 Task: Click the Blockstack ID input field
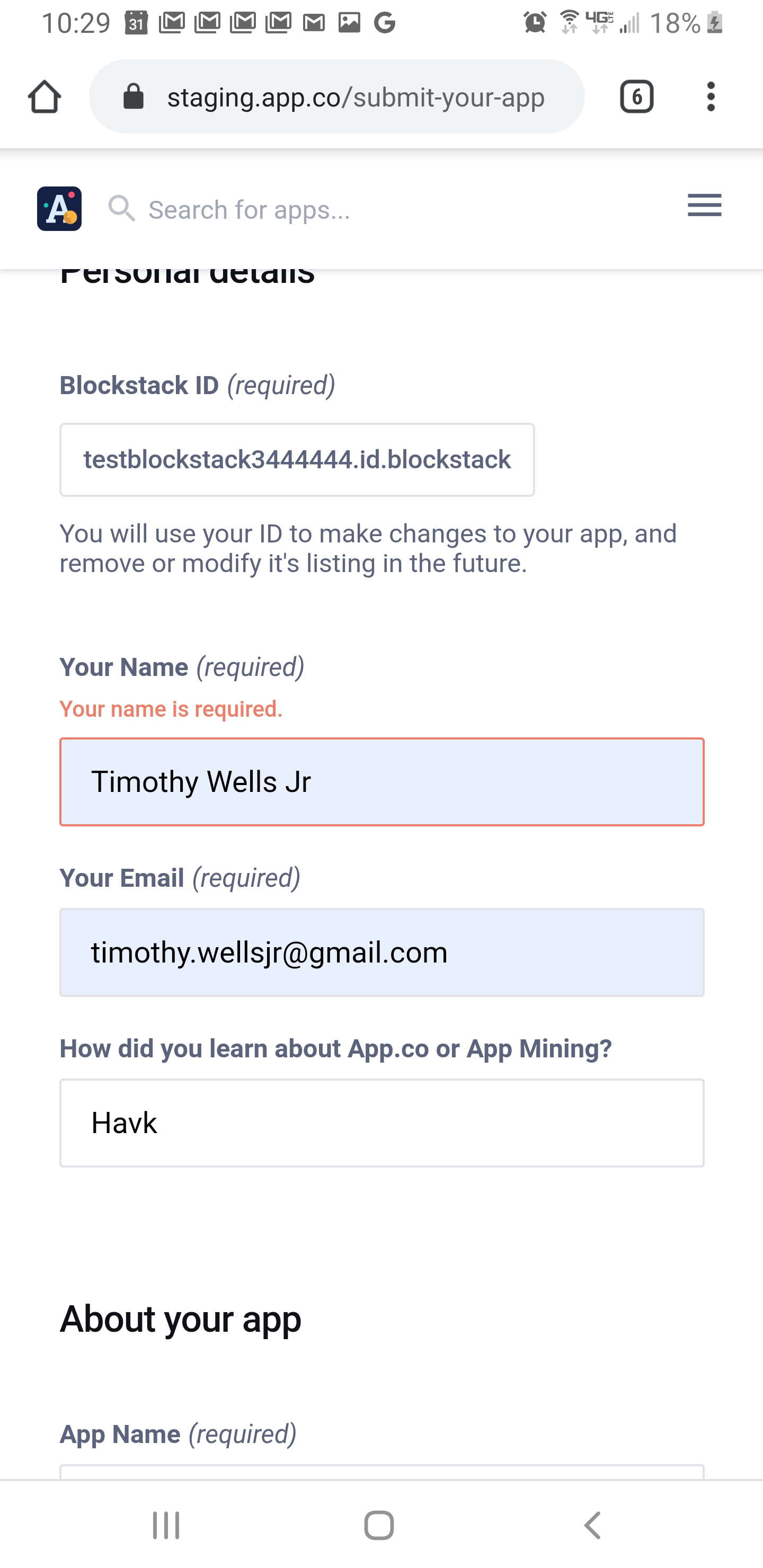297,459
